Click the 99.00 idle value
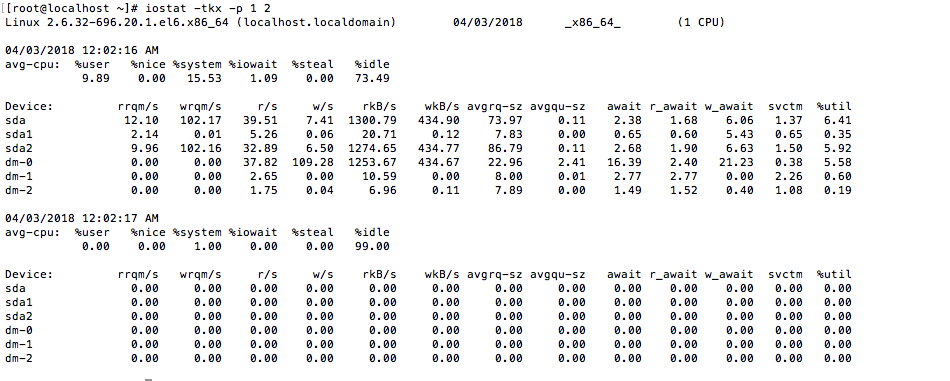950x381 pixels. click(x=372, y=247)
